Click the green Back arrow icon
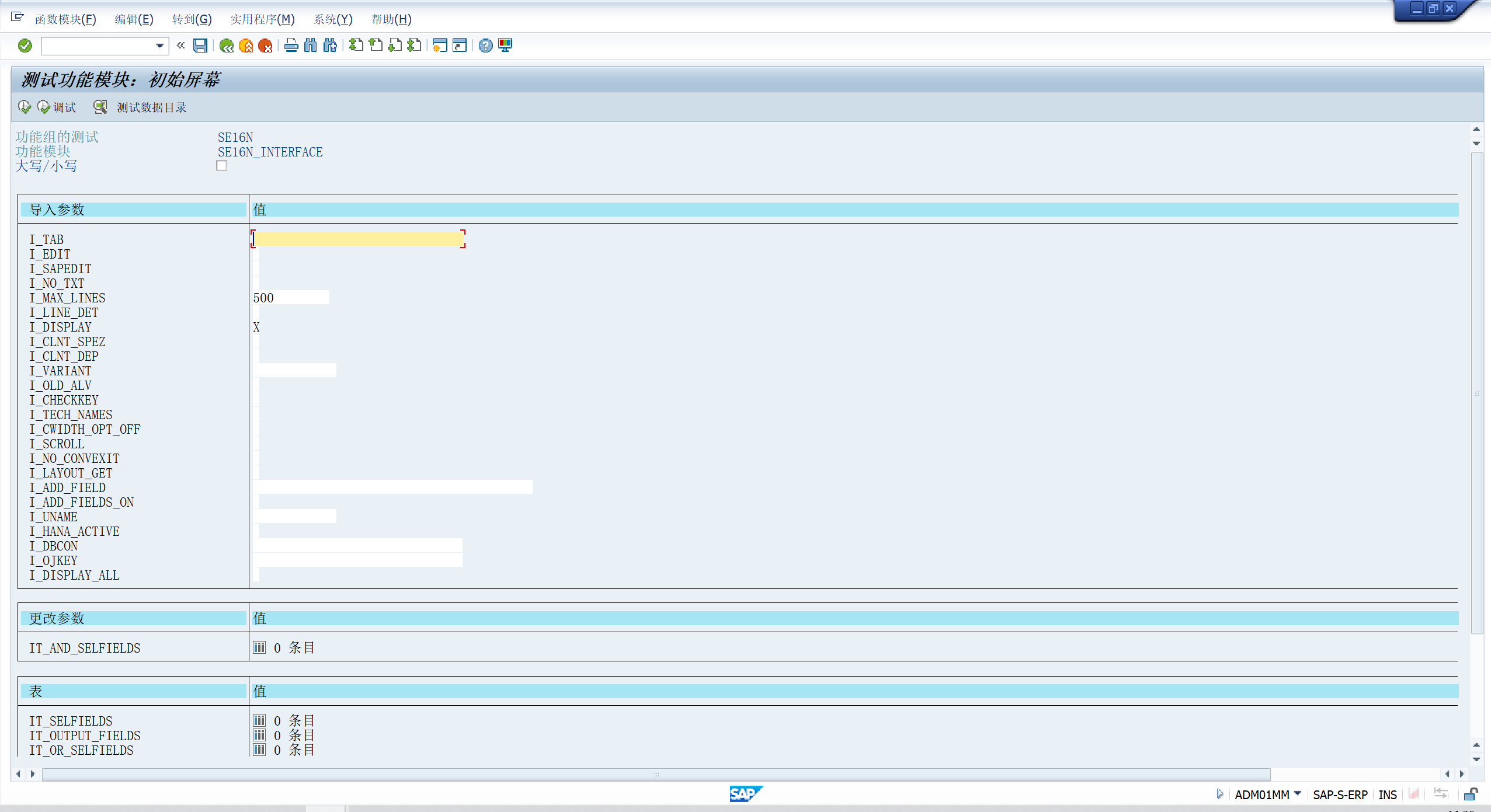Viewport: 1491px width, 812px height. coord(227,46)
